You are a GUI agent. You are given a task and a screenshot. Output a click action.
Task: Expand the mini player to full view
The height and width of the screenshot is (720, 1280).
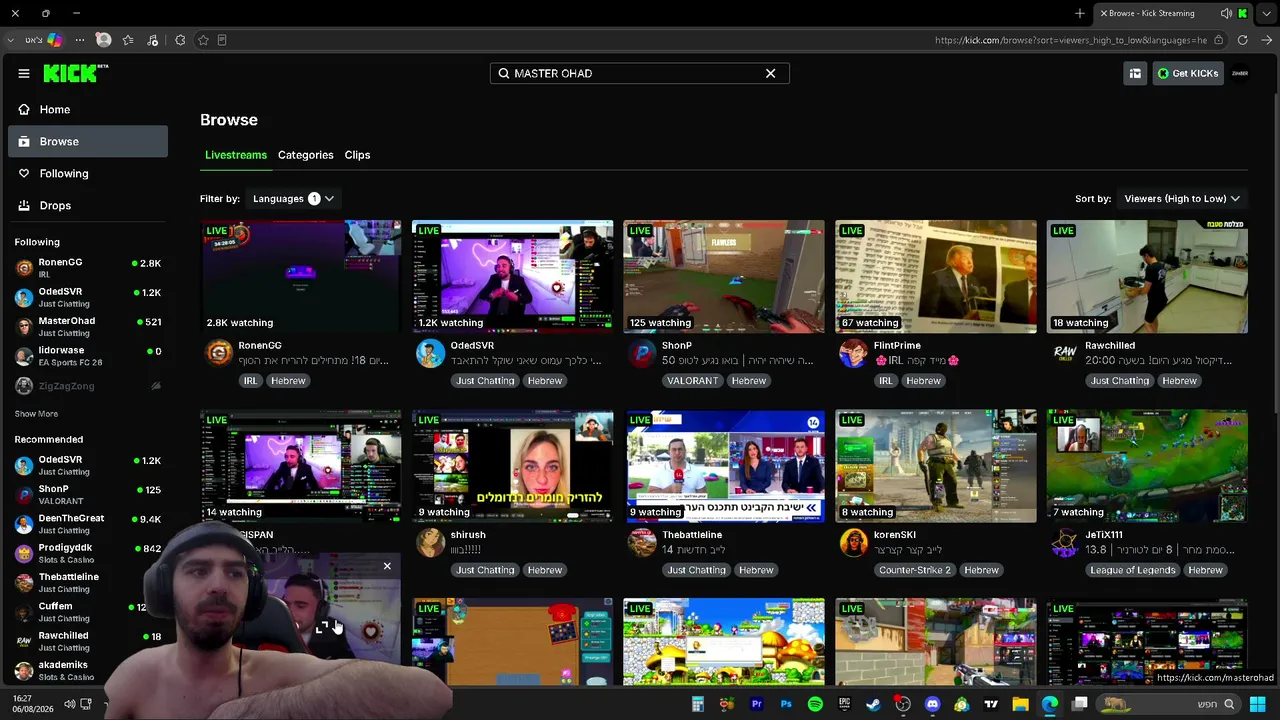pos(322,628)
